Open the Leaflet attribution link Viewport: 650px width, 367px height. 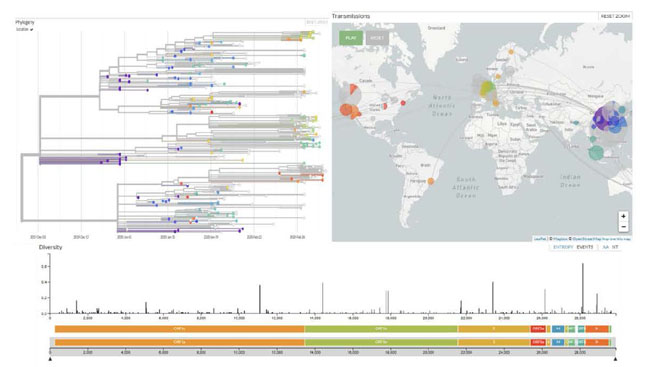[540, 239]
